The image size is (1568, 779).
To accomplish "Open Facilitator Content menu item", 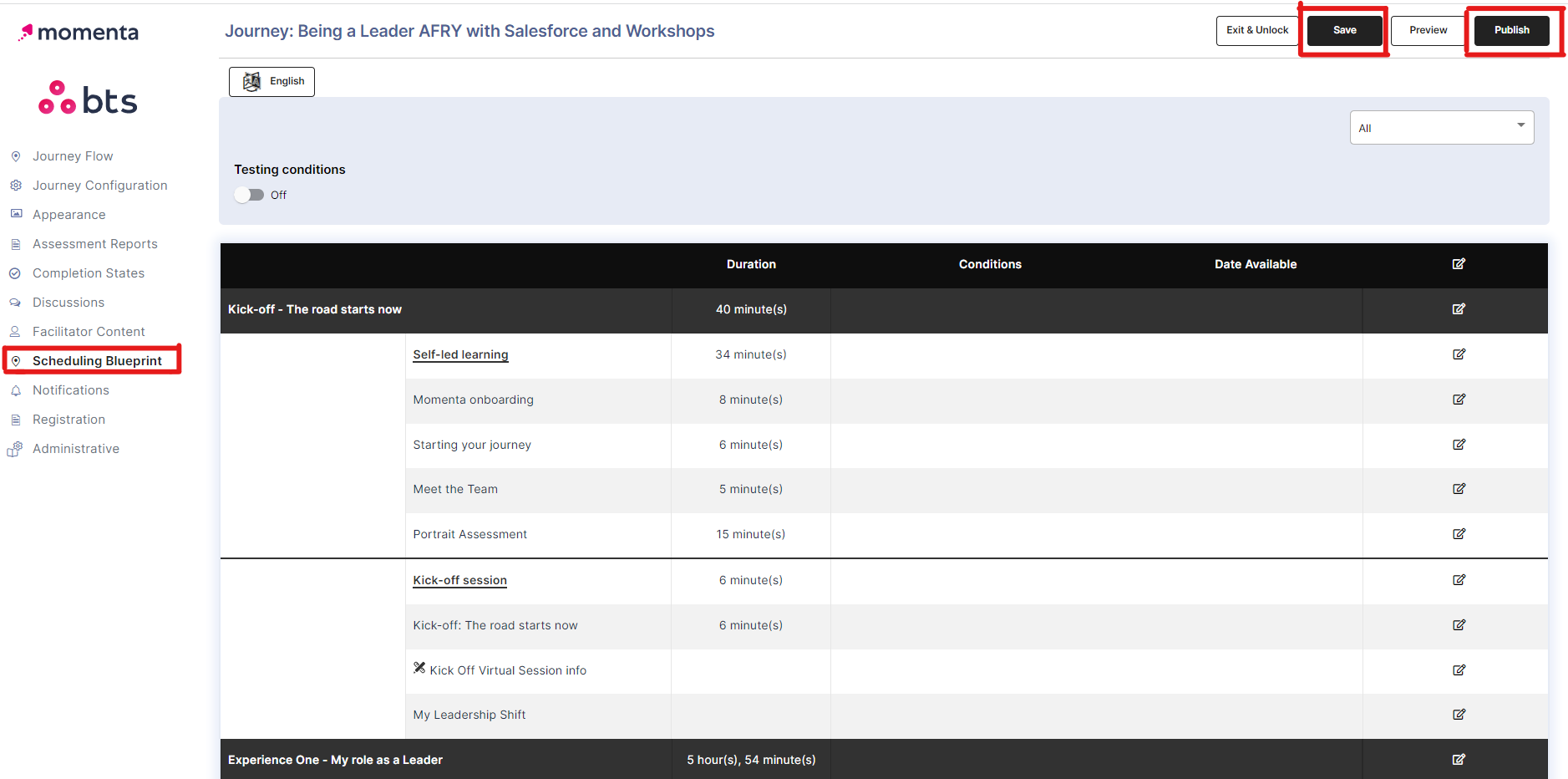I will tap(89, 332).
